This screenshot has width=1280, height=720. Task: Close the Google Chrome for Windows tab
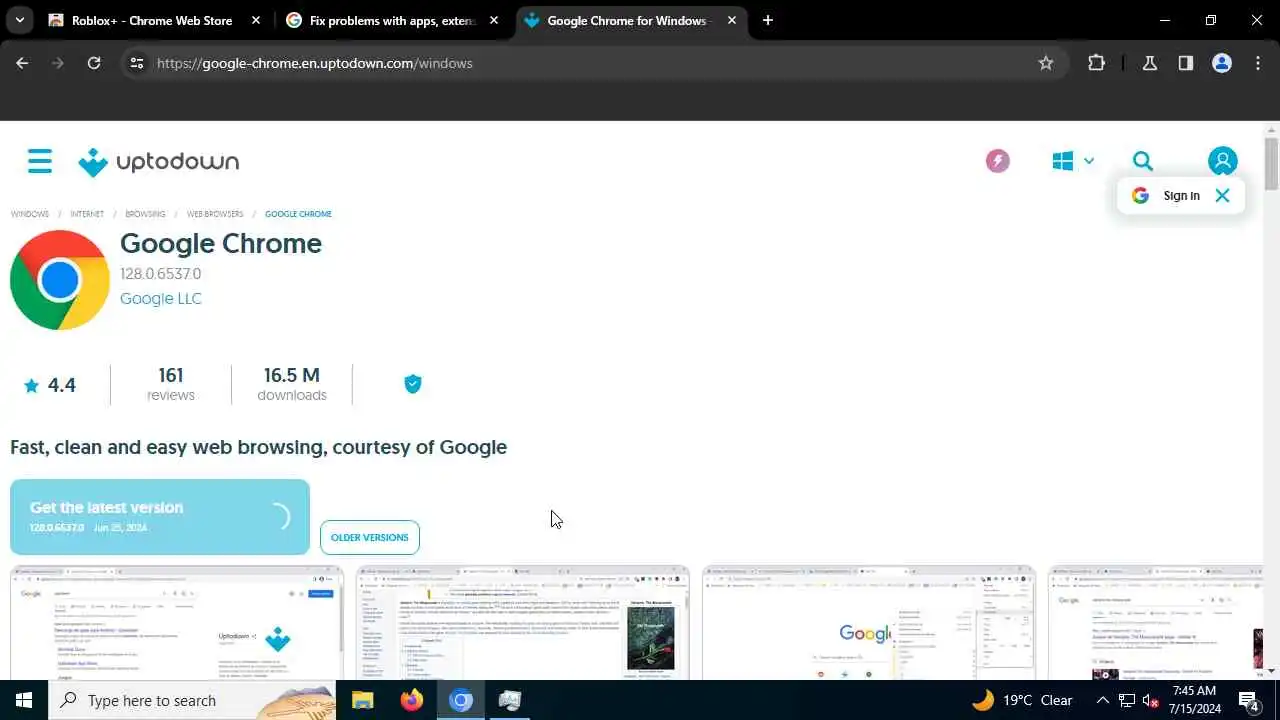pyautogui.click(x=732, y=20)
